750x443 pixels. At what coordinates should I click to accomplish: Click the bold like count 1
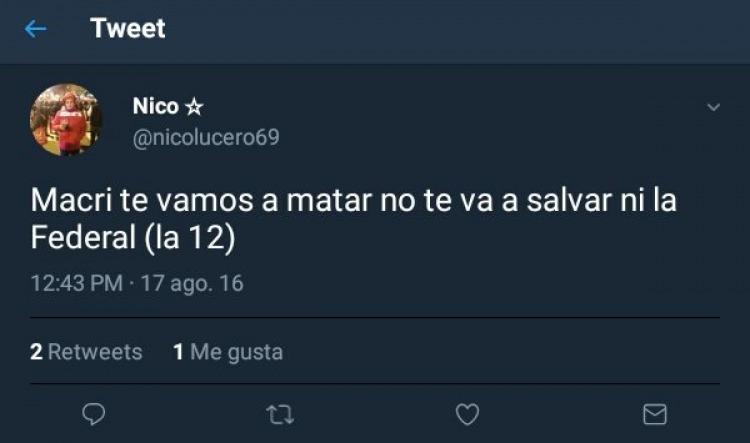coord(178,352)
